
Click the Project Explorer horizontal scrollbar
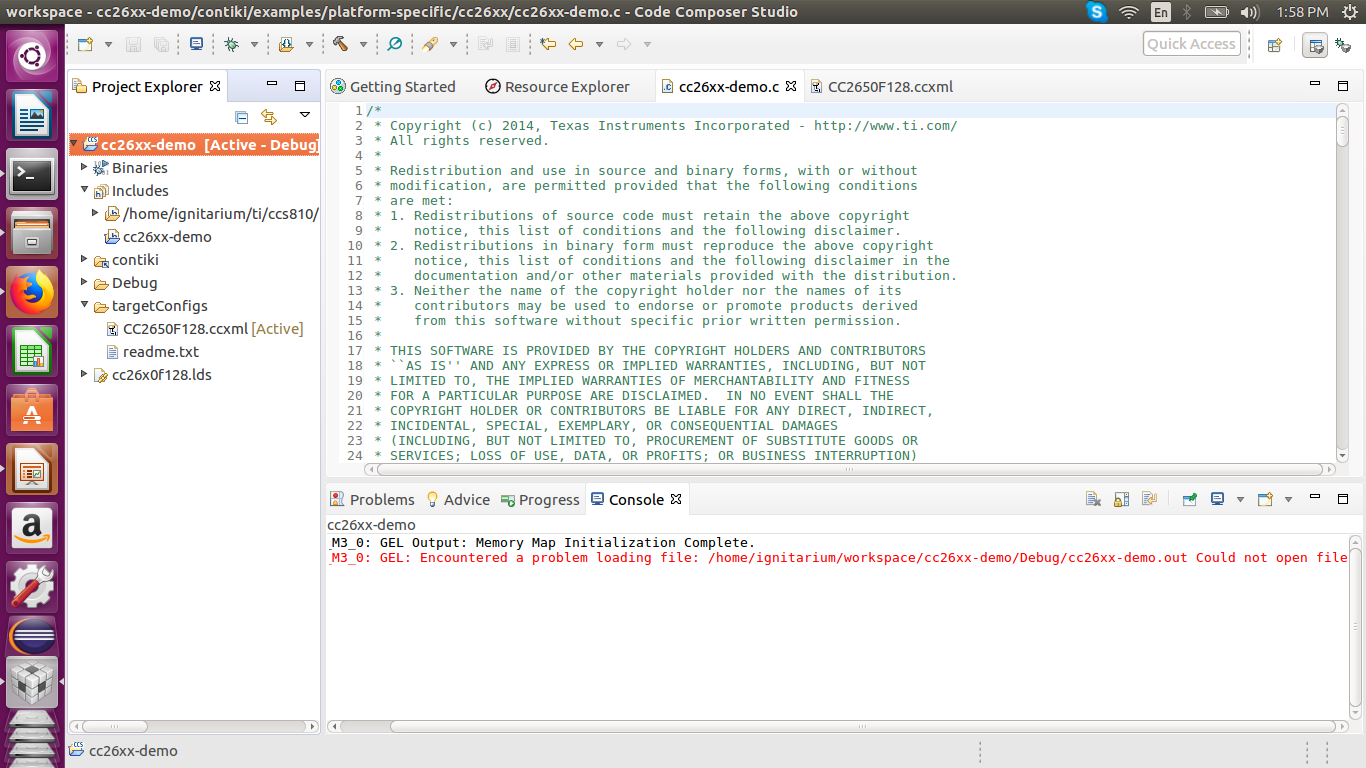pyautogui.click(x=193, y=727)
